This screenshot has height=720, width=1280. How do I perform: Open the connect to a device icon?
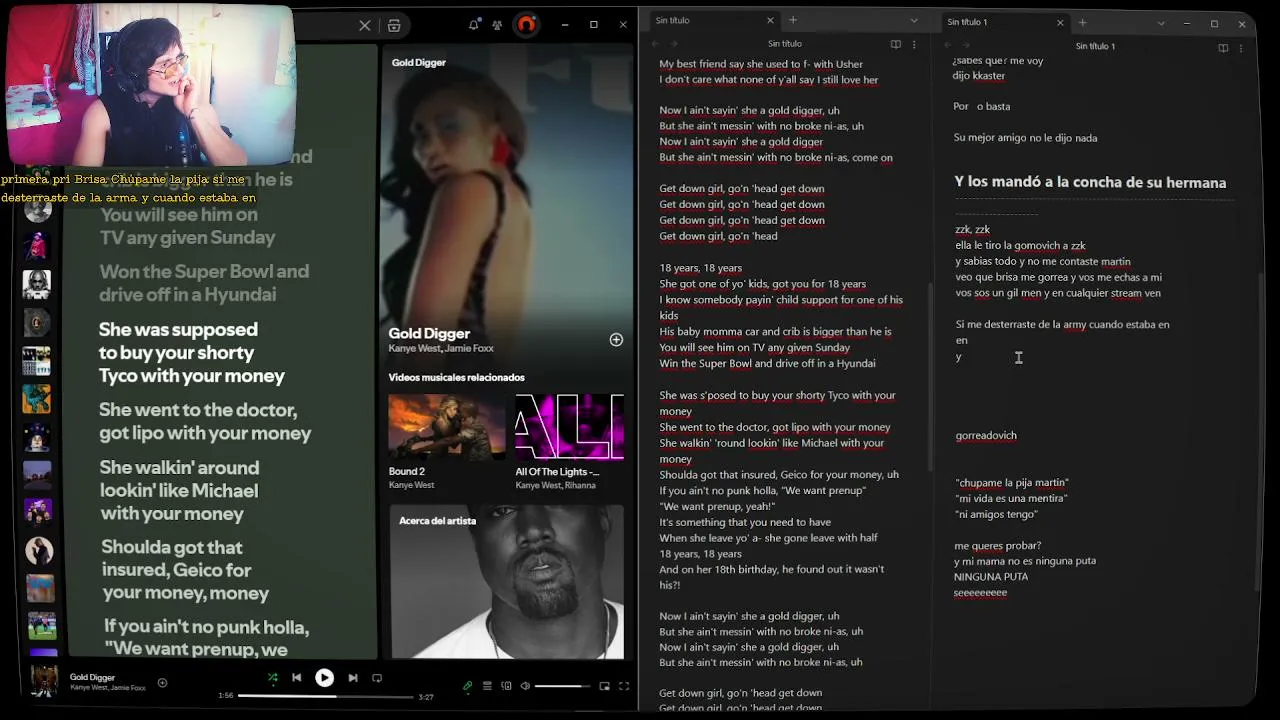point(506,686)
